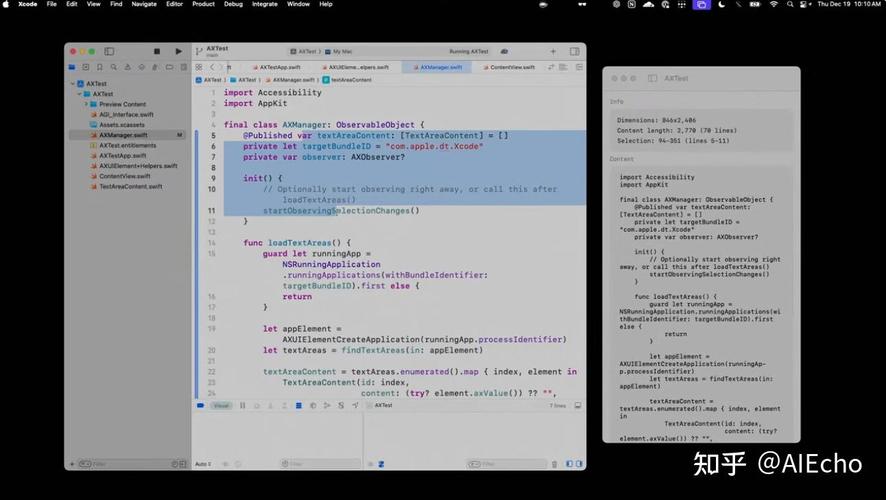Open the Debug menu in menu bar

[x=233, y=4]
